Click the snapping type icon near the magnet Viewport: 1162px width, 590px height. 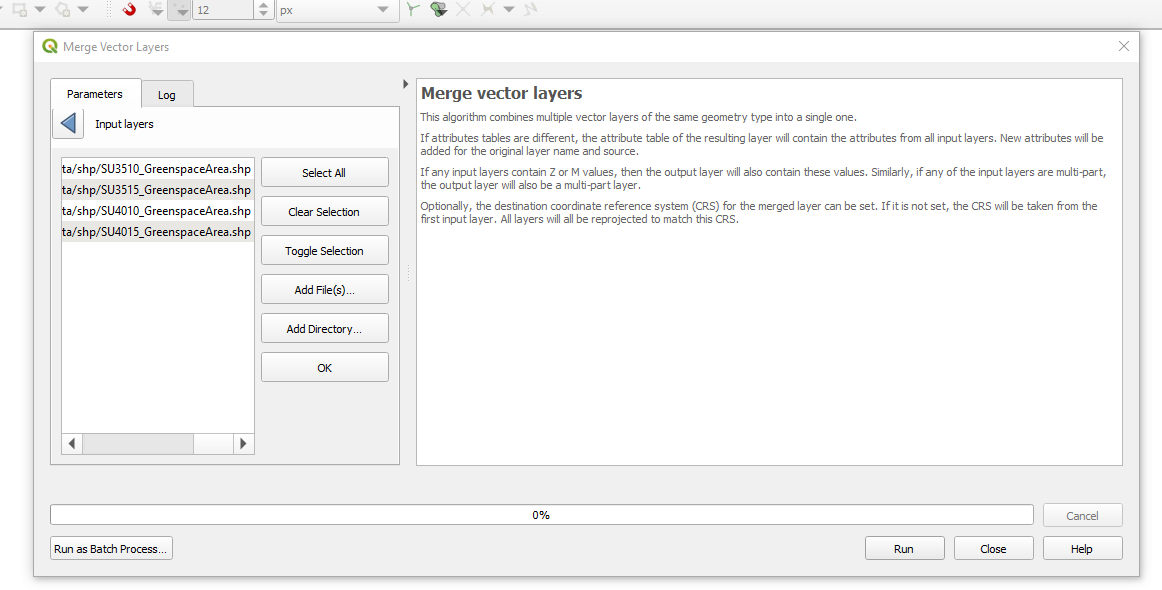pyautogui.click(x=155, y=10)
